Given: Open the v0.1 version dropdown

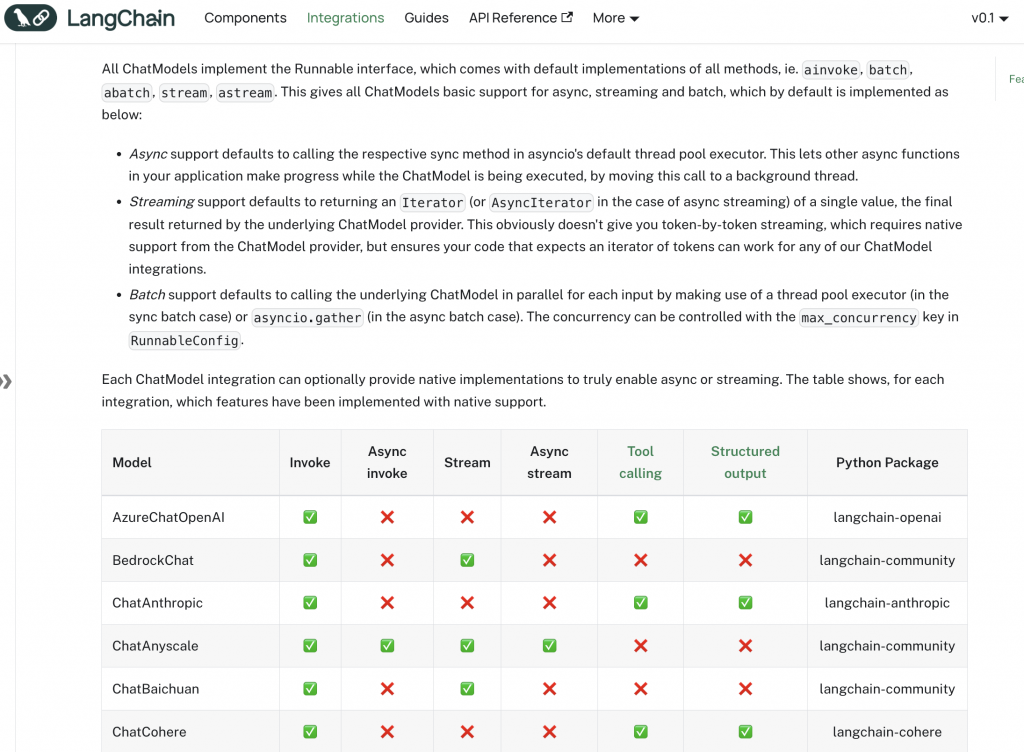Looking at the screenshot, I should [989, 18].
